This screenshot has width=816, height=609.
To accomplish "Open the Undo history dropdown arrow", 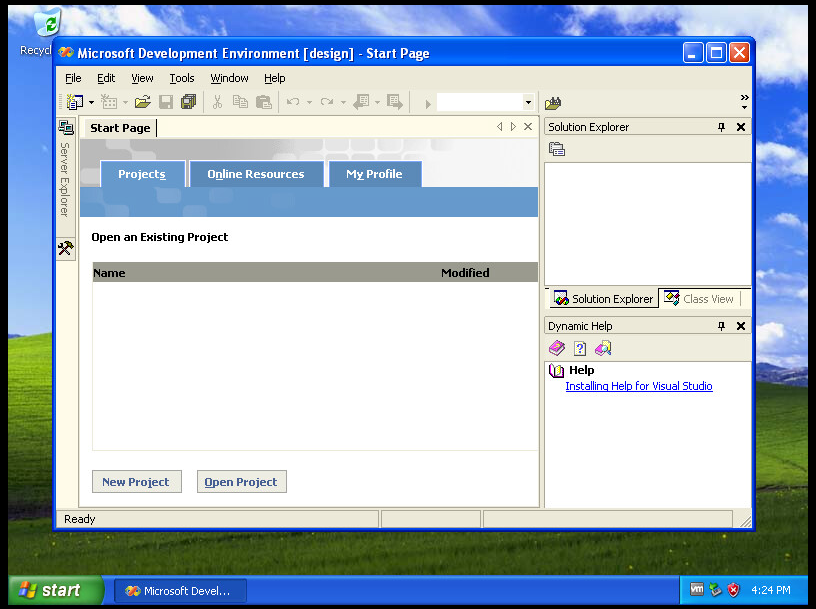I will point(309,103).
